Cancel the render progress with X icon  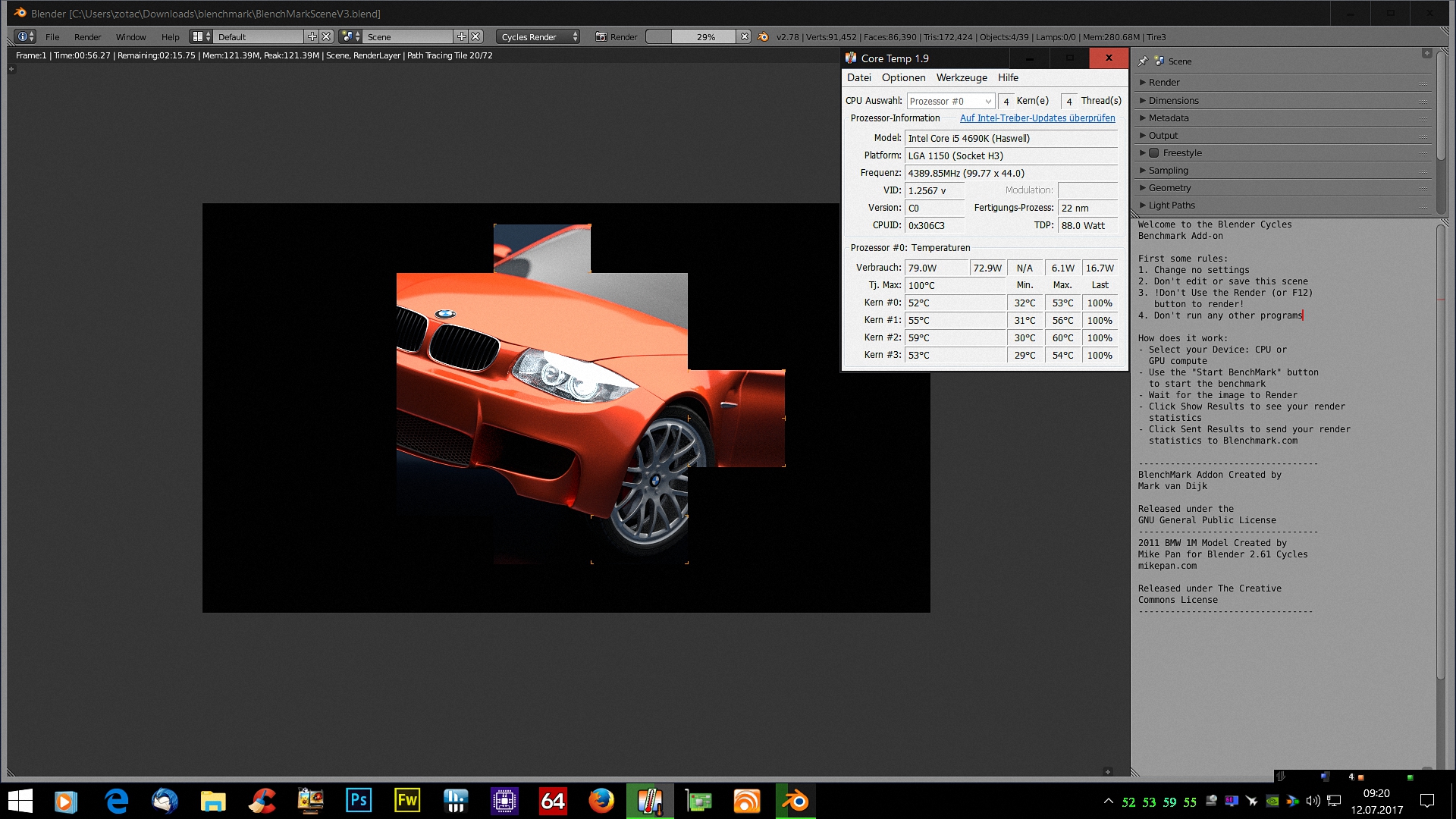[x=745, y=36]
